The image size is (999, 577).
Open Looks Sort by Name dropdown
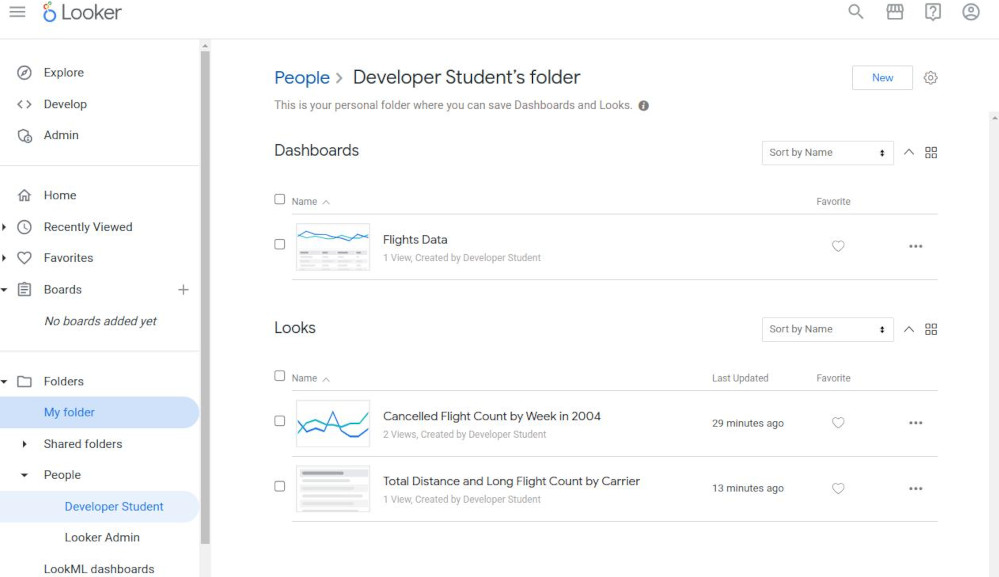pos(828,329)
